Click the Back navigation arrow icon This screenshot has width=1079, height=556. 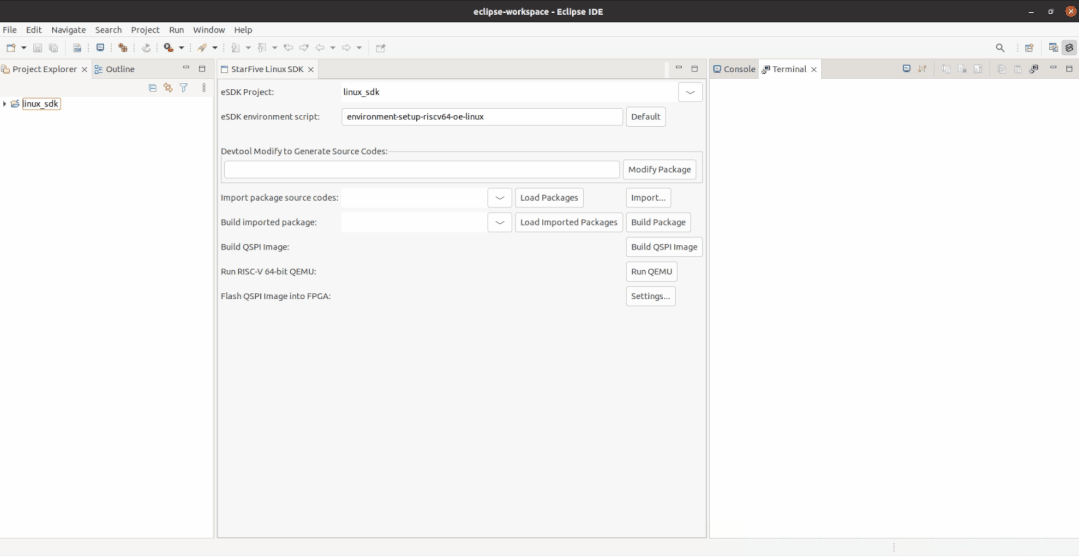pos(320,48)
